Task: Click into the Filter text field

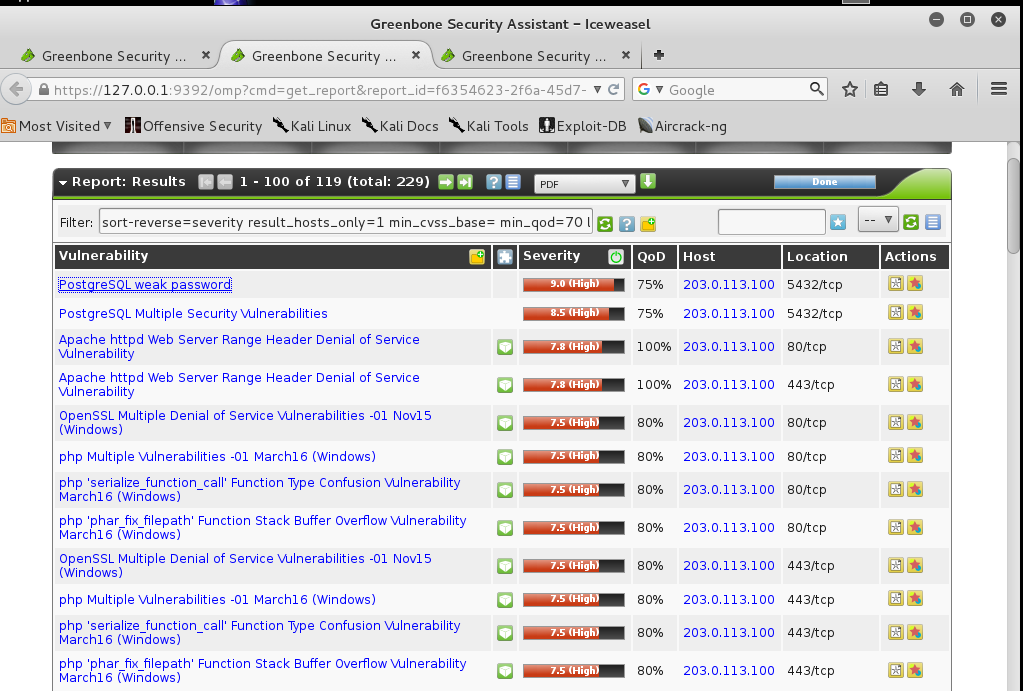Action: coord(346,222)
